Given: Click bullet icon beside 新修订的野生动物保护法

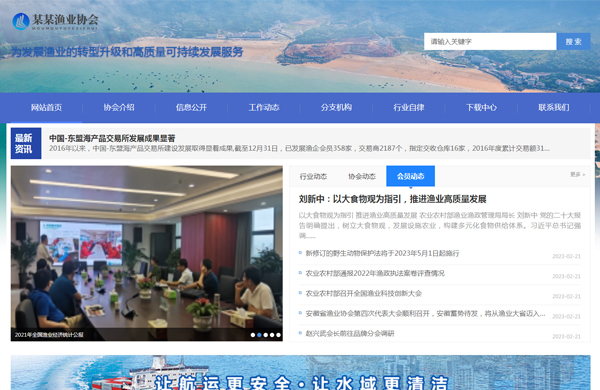Looking at the screenshot, I should click(x=300, y=253).
